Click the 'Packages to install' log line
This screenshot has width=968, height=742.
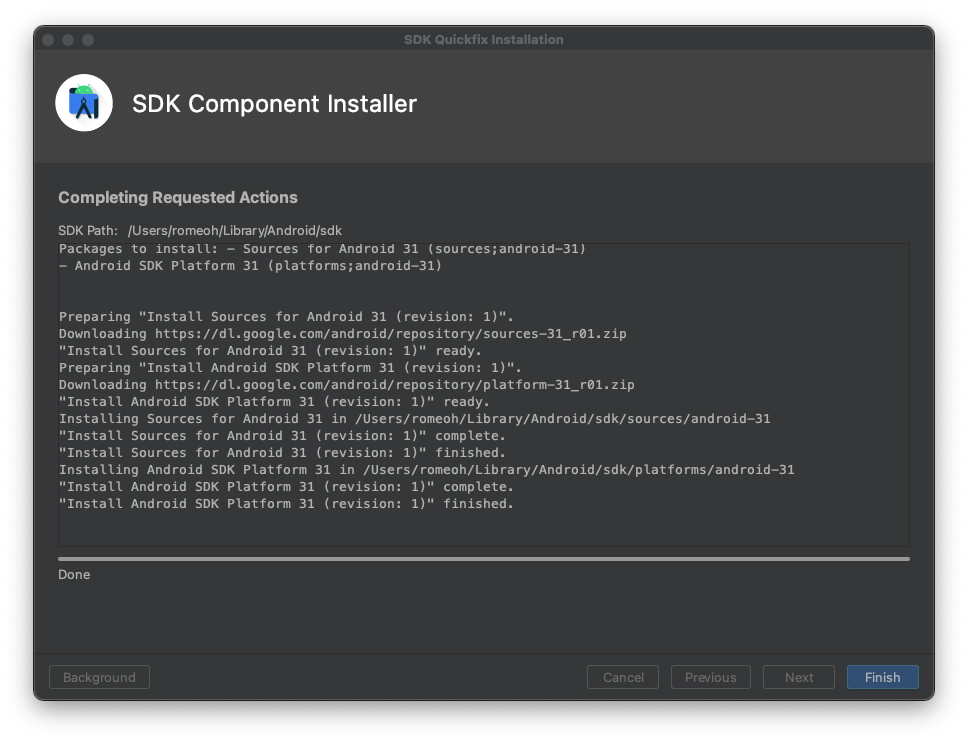click(x=322, y=249)
